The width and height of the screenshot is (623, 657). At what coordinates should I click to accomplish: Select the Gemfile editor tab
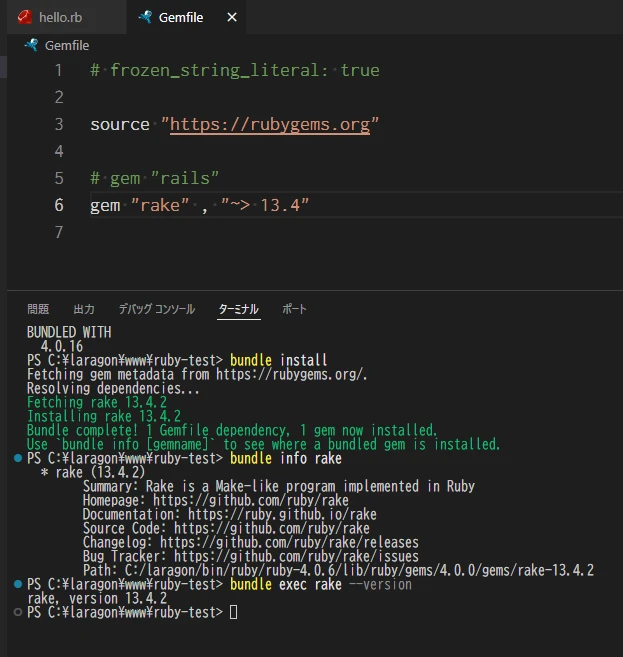186,17
